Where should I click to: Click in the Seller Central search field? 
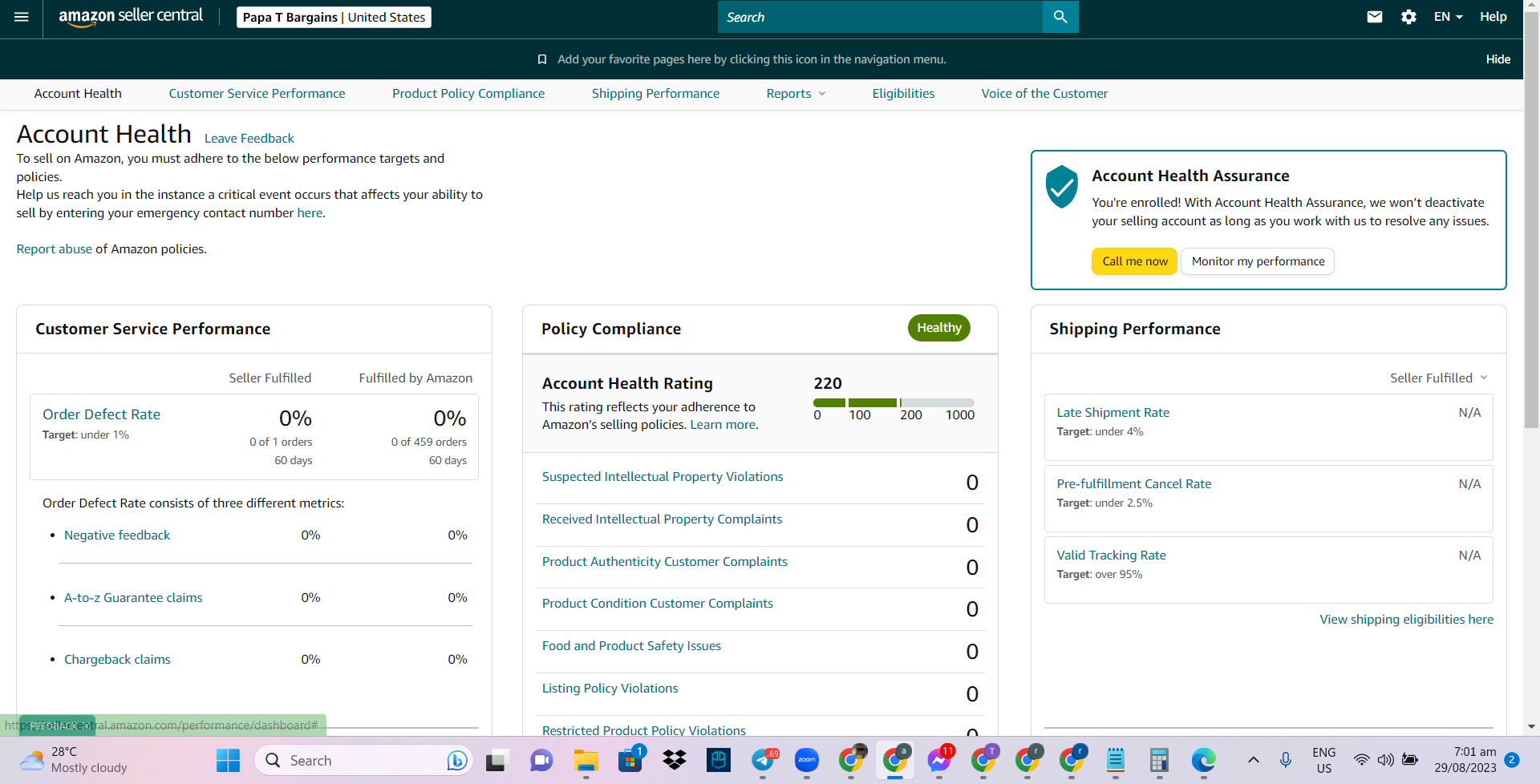pyautogui.click(x=880, y=17)
